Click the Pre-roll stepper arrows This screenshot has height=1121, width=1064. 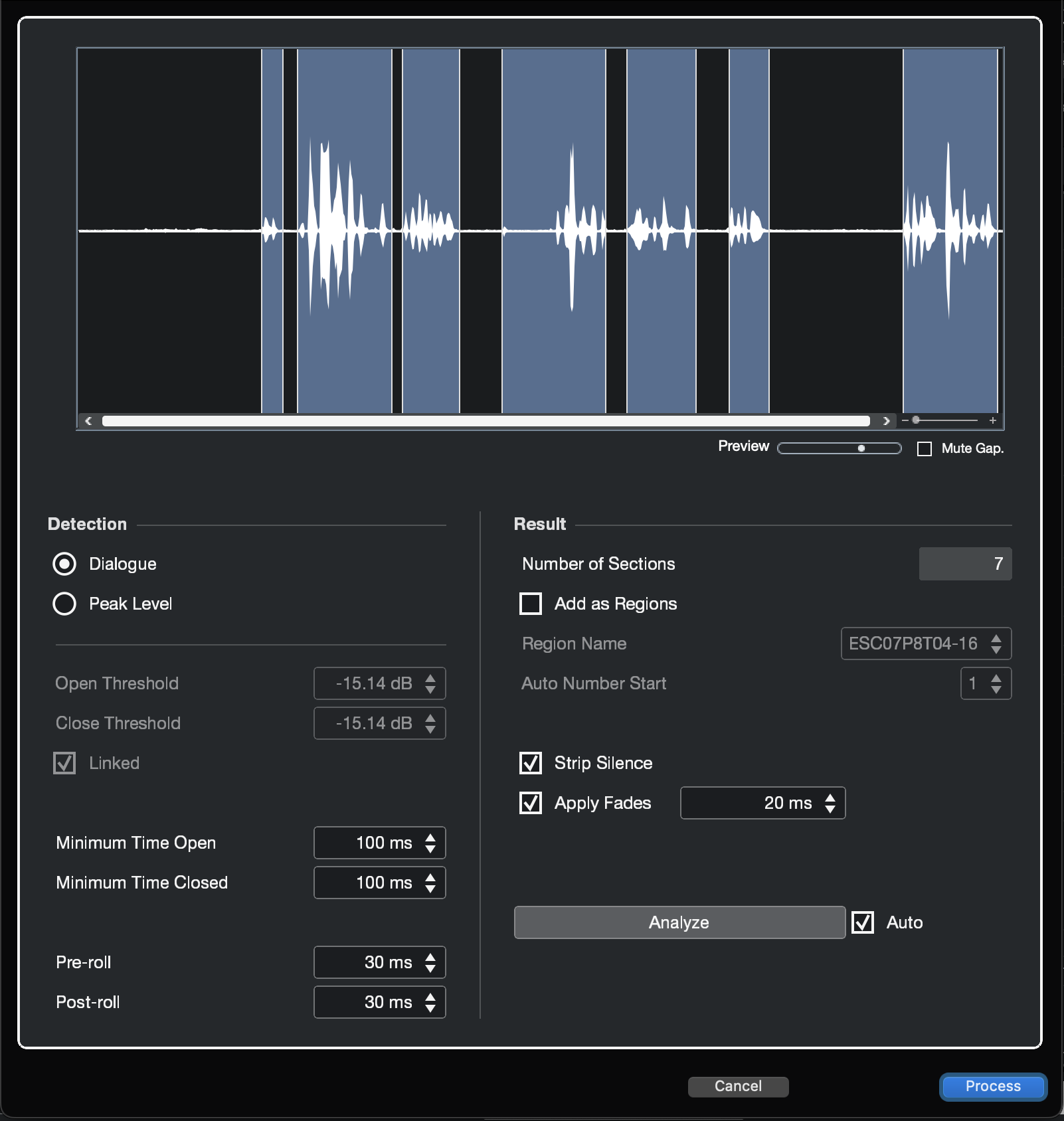tap(430, 962)
